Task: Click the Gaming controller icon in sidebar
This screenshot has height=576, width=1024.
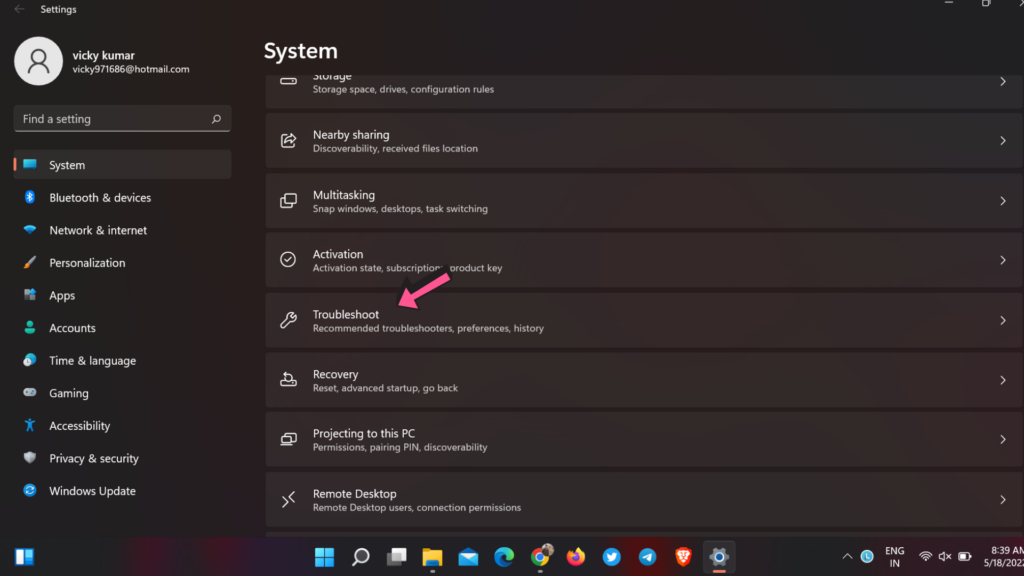Action: (30, 393)
